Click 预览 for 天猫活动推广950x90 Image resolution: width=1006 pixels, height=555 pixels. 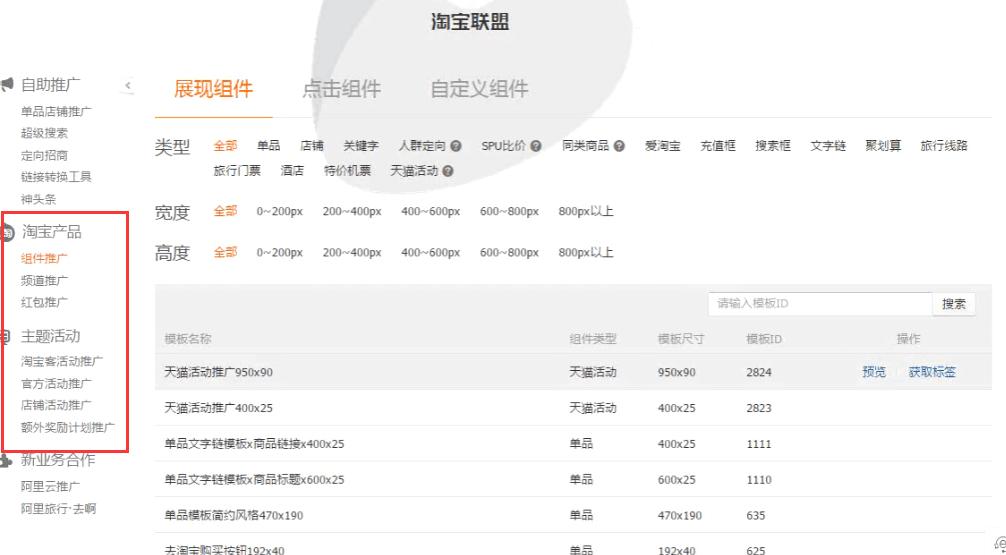(874, 372)
